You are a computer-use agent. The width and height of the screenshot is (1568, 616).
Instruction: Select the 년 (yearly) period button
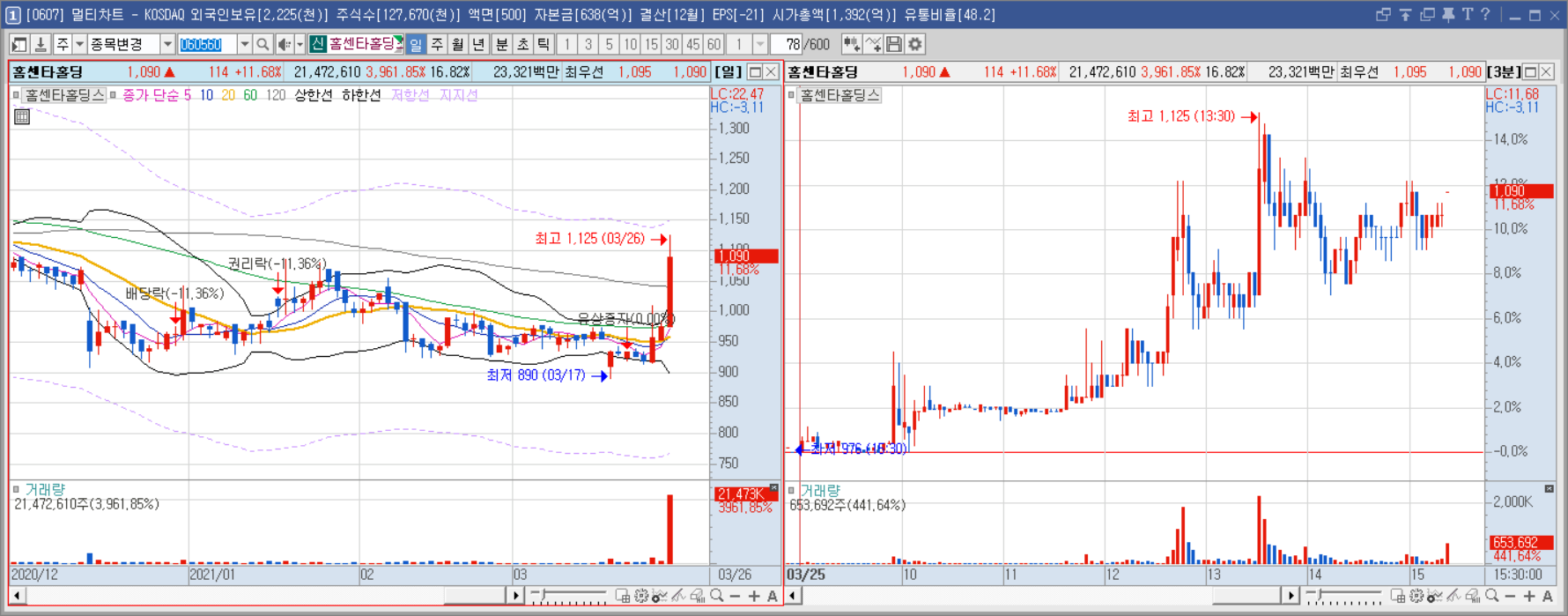(479, 44)
